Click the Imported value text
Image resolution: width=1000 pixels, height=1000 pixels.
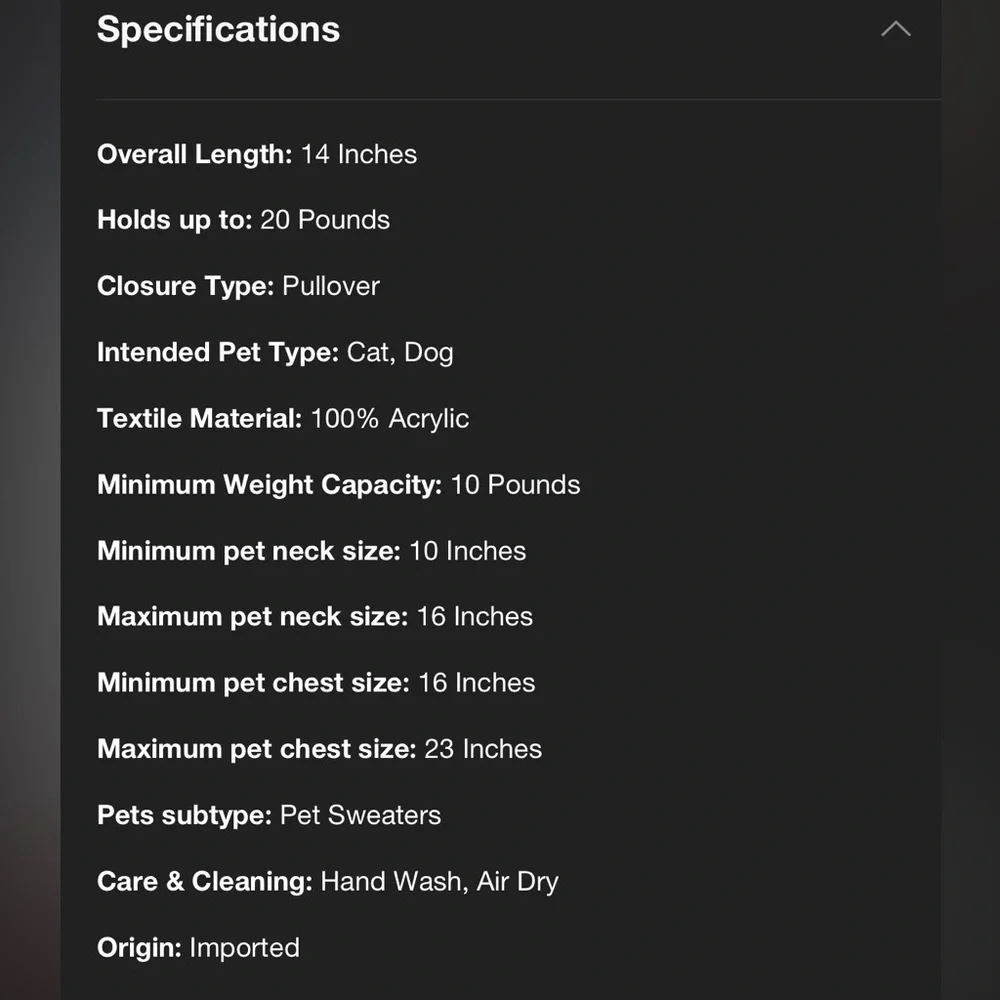click(x=244, y=948)
